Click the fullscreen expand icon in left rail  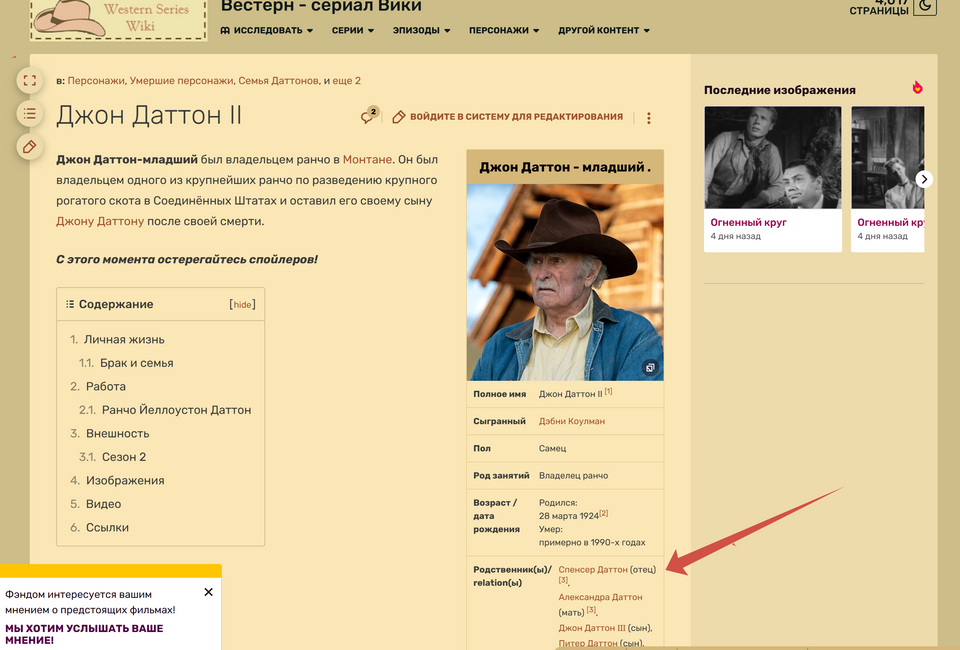(x=29, y=81)
